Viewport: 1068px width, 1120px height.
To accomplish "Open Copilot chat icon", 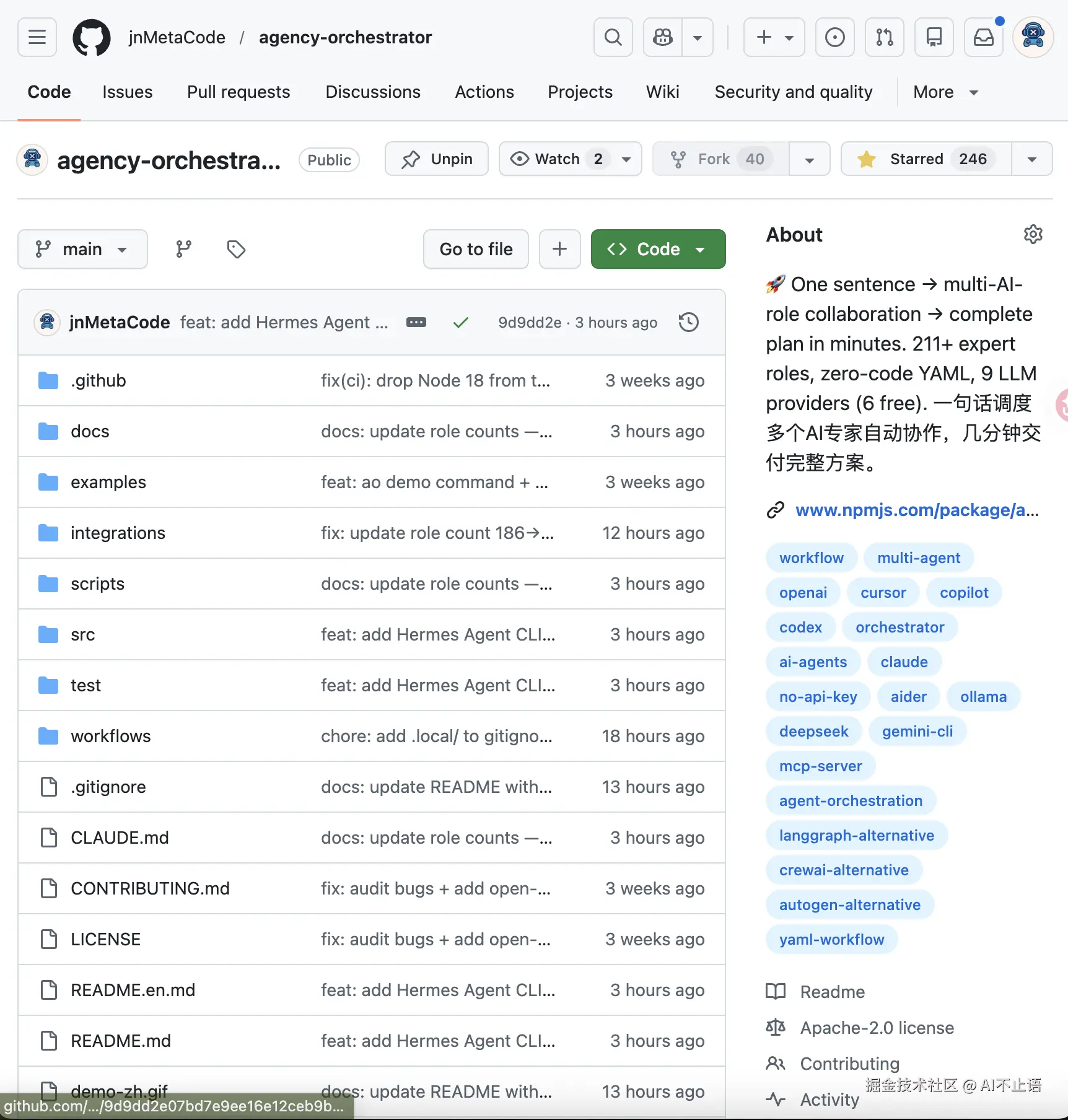I will click(663, 37).
